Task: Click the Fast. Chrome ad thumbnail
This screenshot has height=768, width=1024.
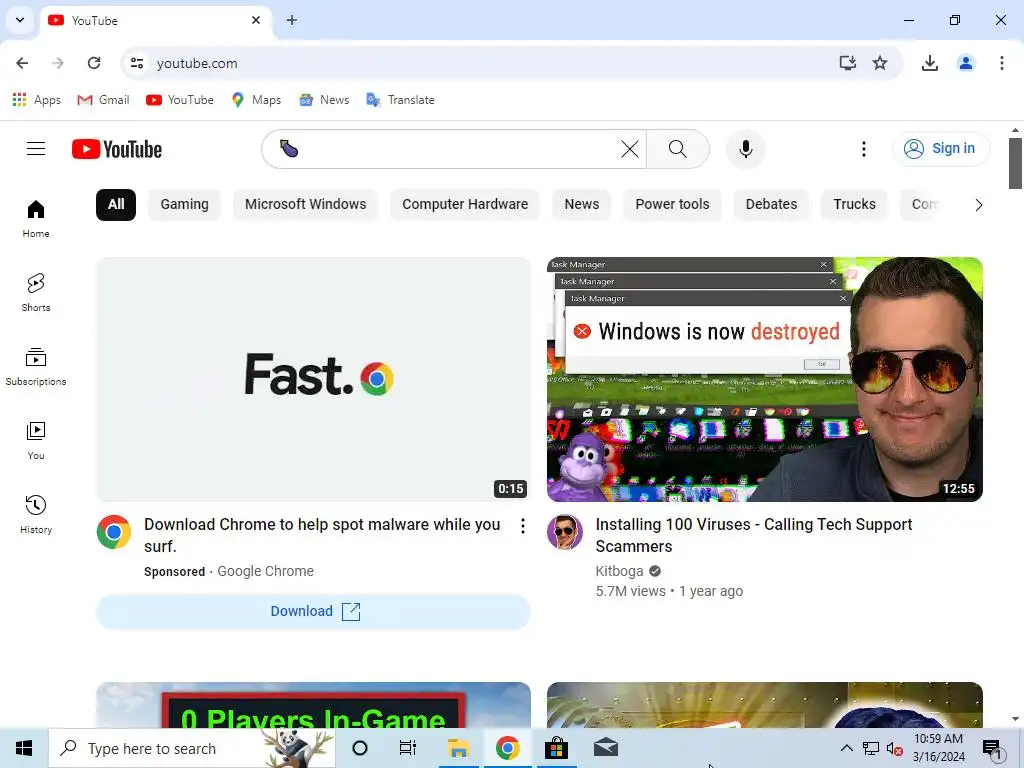Action: 313,379
